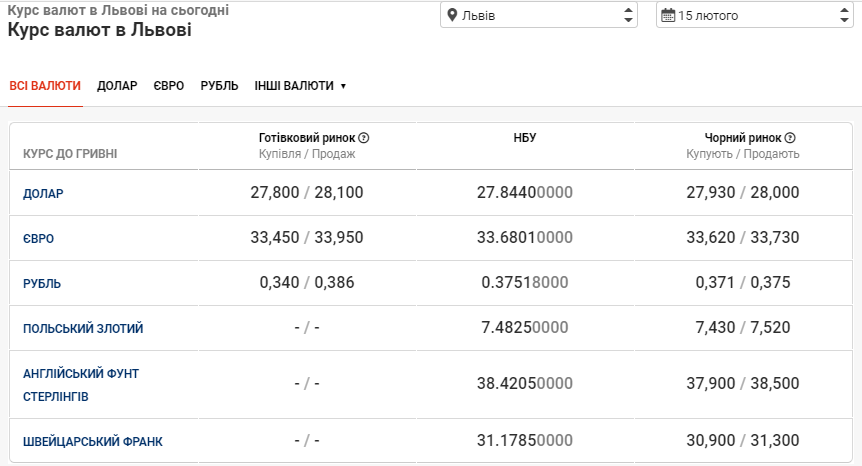Select pound black market rate 37,900 / 38,500
This screenshot has height=466, width=862.
[743, 384]
